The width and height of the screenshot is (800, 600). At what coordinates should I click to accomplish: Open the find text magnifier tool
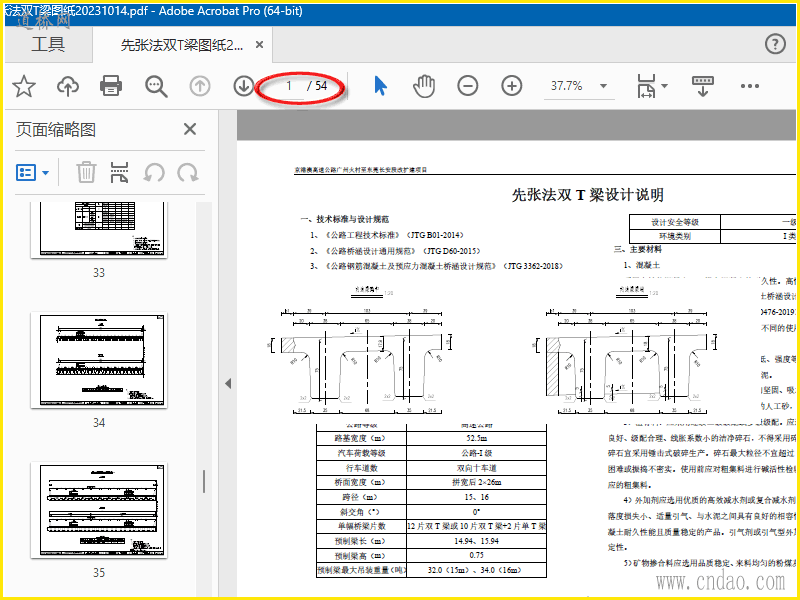click(156, 86)
